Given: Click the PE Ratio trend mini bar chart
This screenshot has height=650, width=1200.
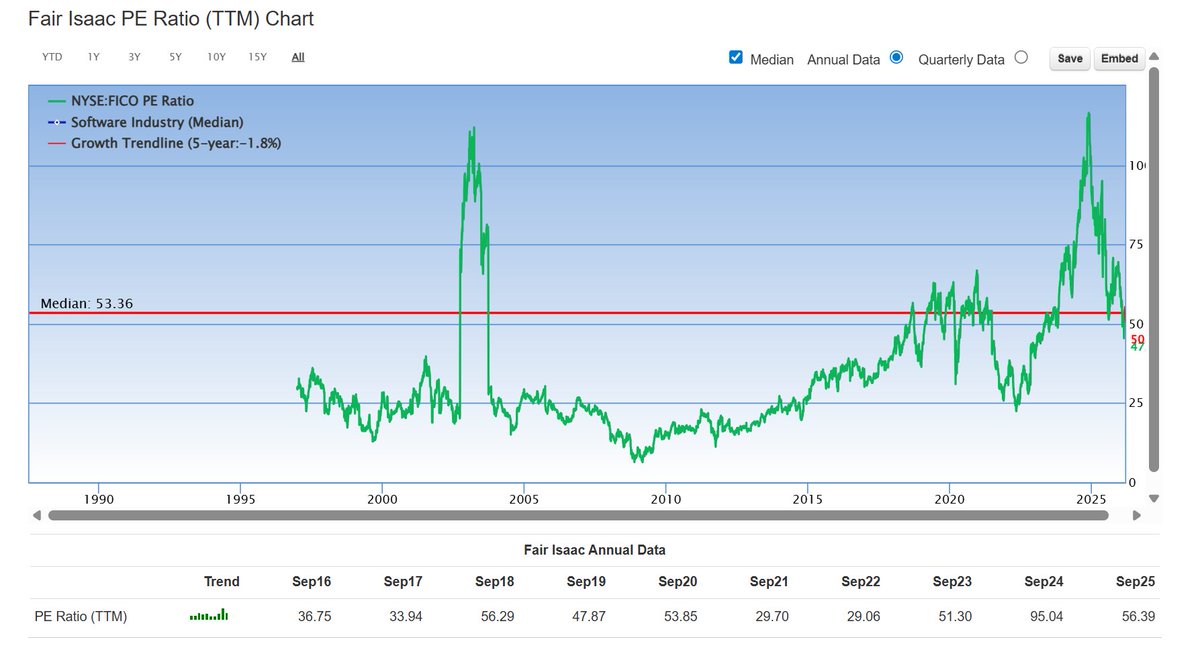Looking at the screenshot, I should [x=209, y=615].
